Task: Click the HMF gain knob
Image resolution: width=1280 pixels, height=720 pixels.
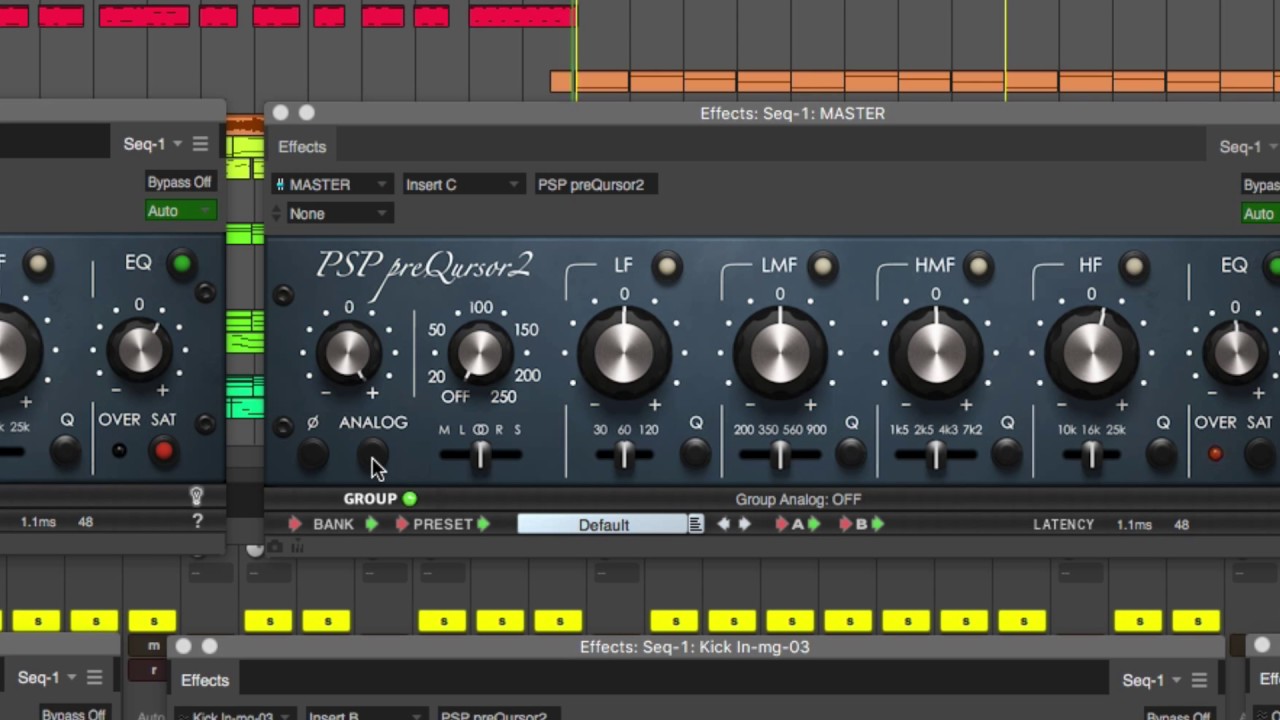Action: click(936, 355)
